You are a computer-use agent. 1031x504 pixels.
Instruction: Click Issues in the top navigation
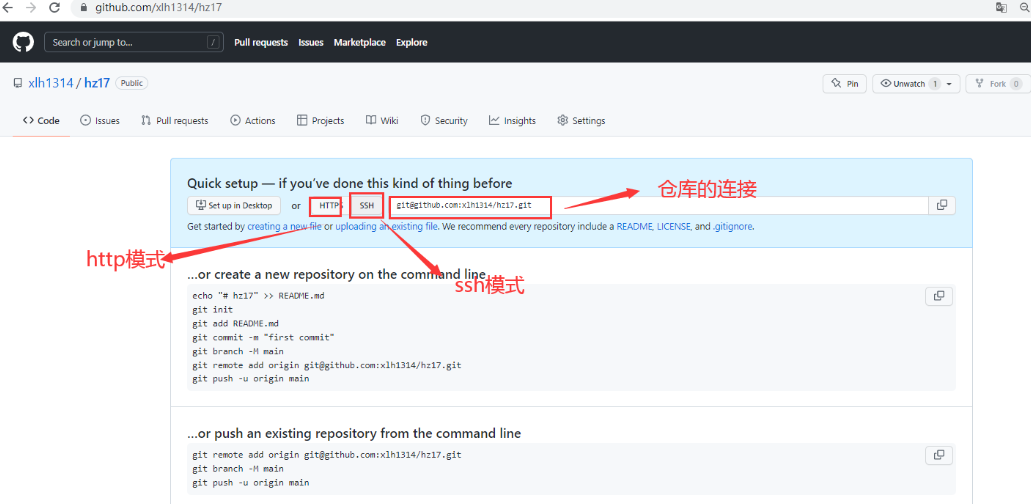coord(311,42)
